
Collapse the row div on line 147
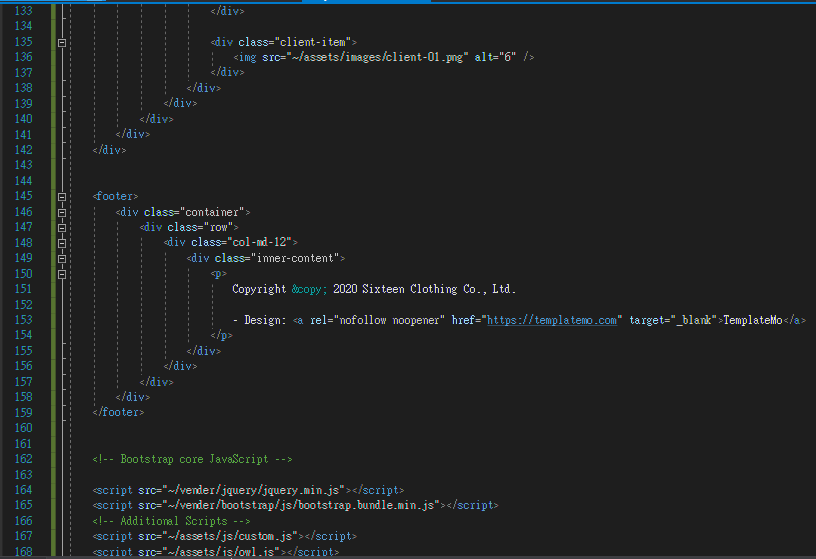[62, 227]
